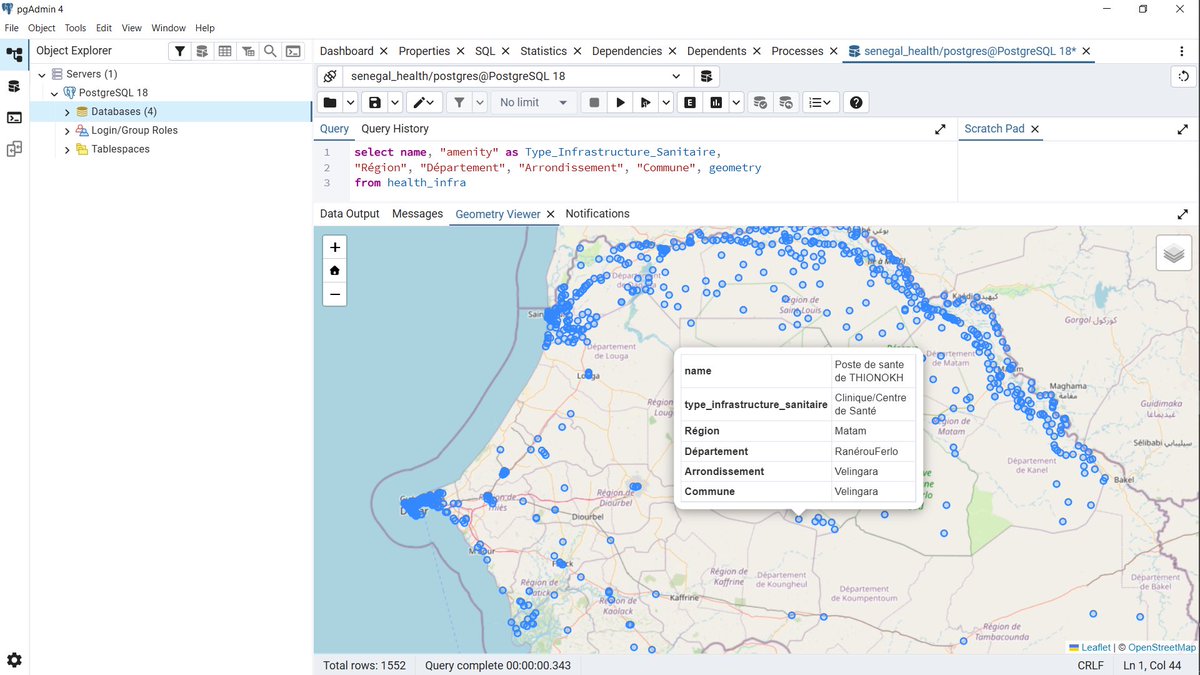Screen dimensions: 1200x675
Task: Zoom in on the map
Action: [335, 247]
